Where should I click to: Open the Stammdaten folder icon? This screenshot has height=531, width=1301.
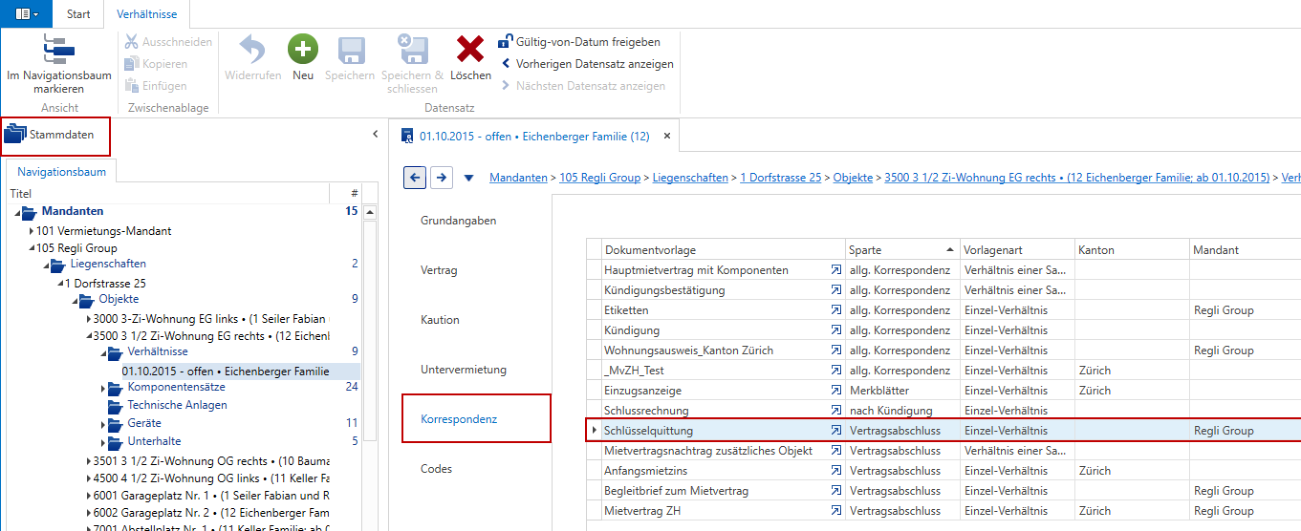click(x=16, y=134)
